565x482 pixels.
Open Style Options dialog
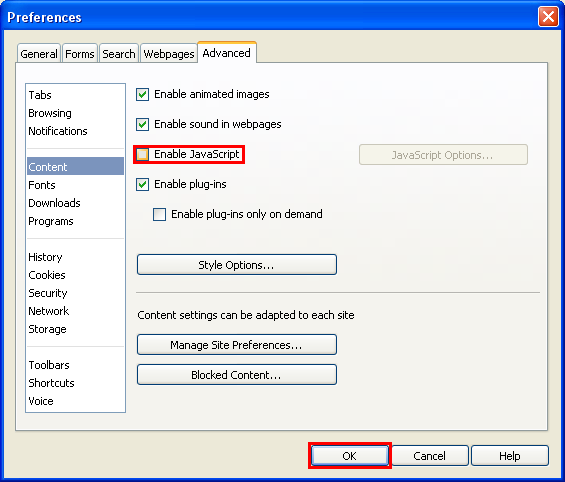(237, 265)
